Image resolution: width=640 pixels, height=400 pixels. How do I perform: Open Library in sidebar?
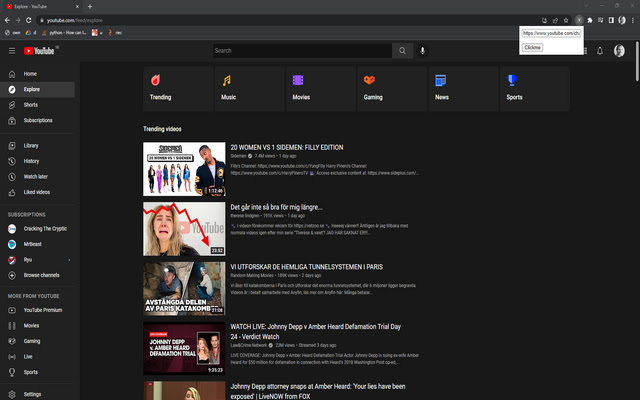pos(38,146)
